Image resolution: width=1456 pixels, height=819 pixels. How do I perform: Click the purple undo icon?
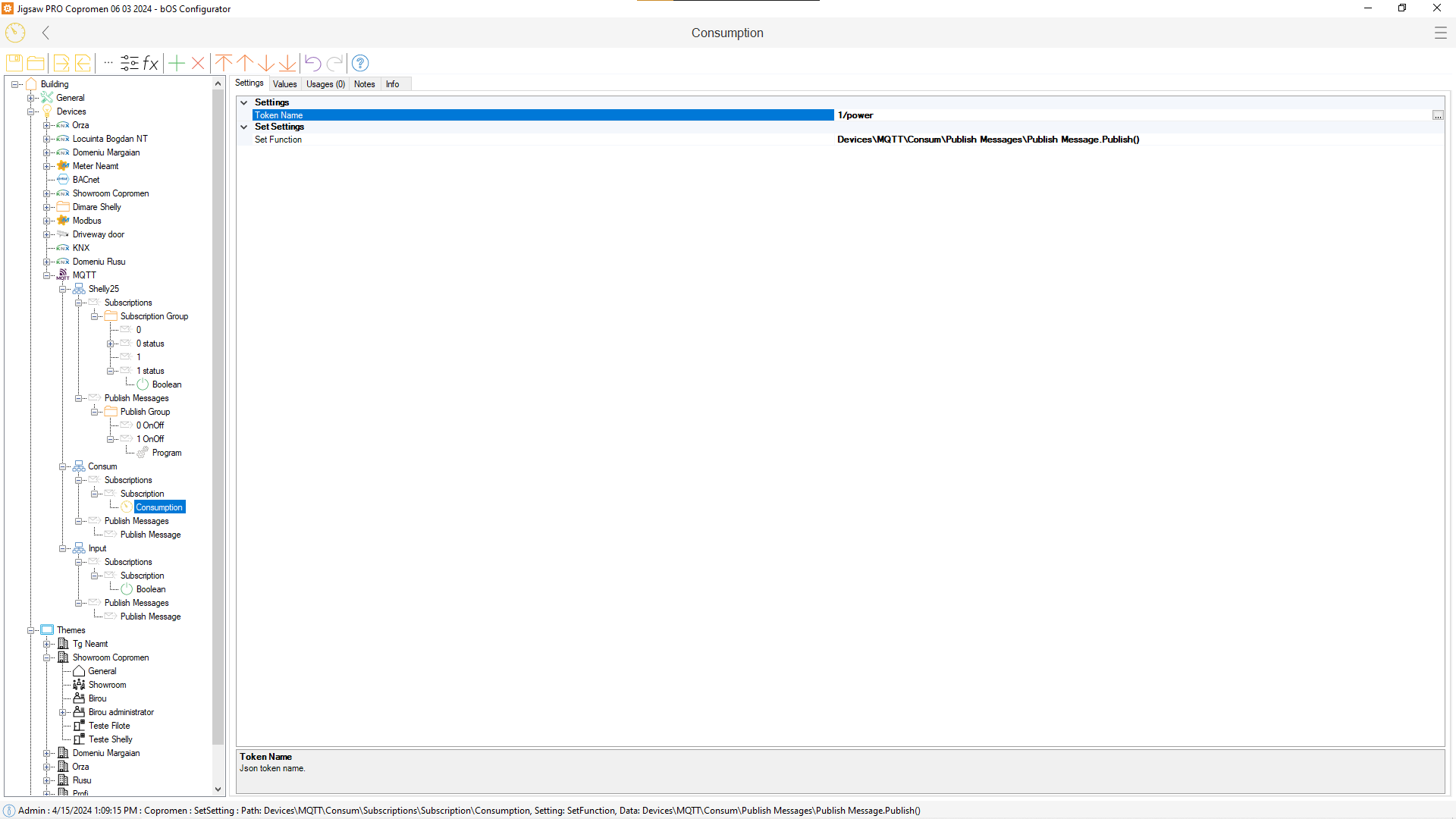pos(312,63)
